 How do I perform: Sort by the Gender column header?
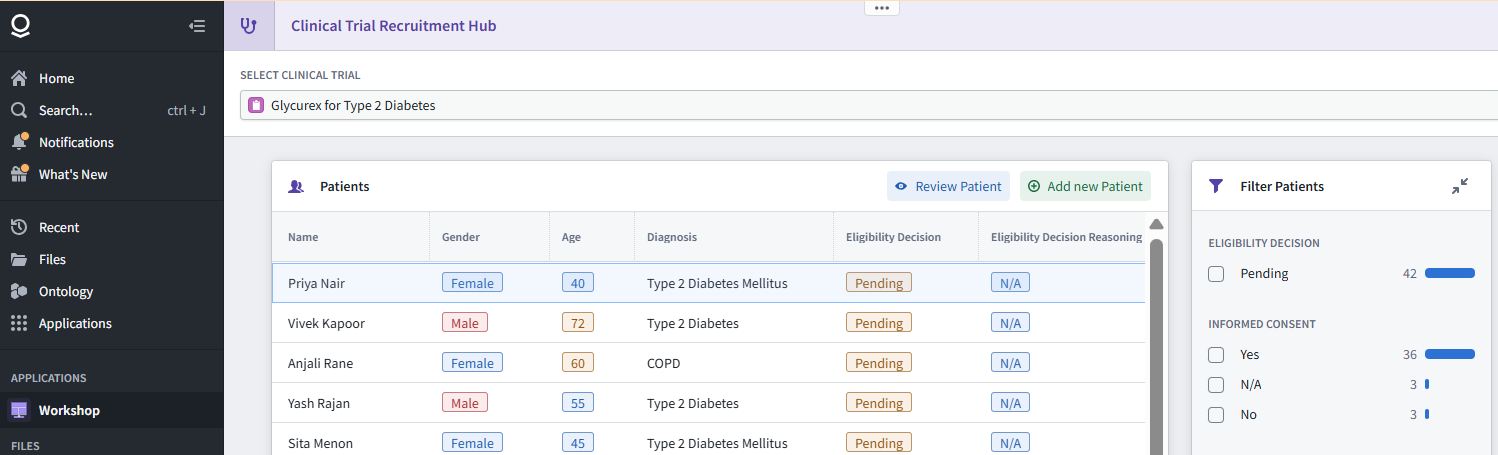click(x=490, y=237)
